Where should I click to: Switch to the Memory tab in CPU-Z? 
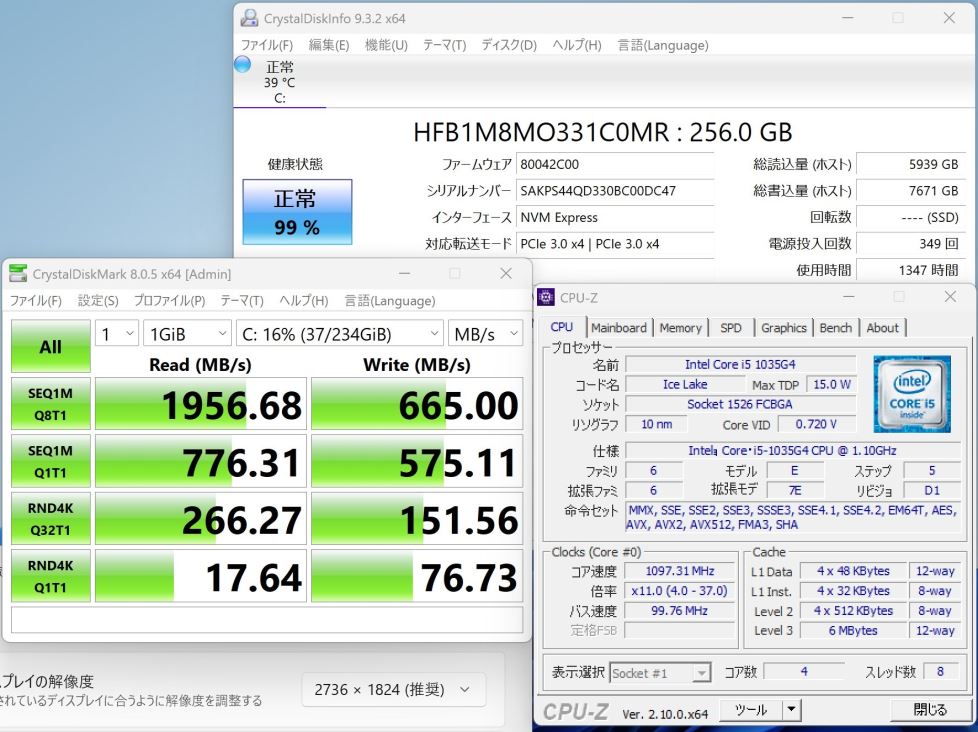[680, 328]
